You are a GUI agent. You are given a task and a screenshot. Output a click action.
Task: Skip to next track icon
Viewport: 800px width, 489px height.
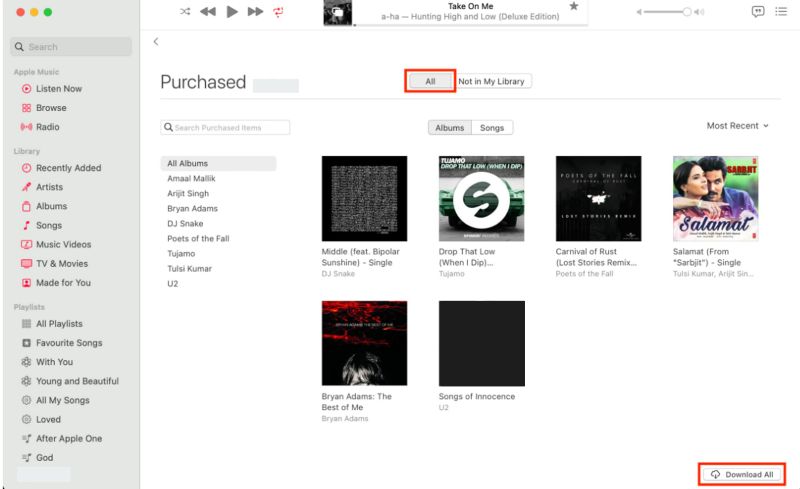tap(255, 11)
